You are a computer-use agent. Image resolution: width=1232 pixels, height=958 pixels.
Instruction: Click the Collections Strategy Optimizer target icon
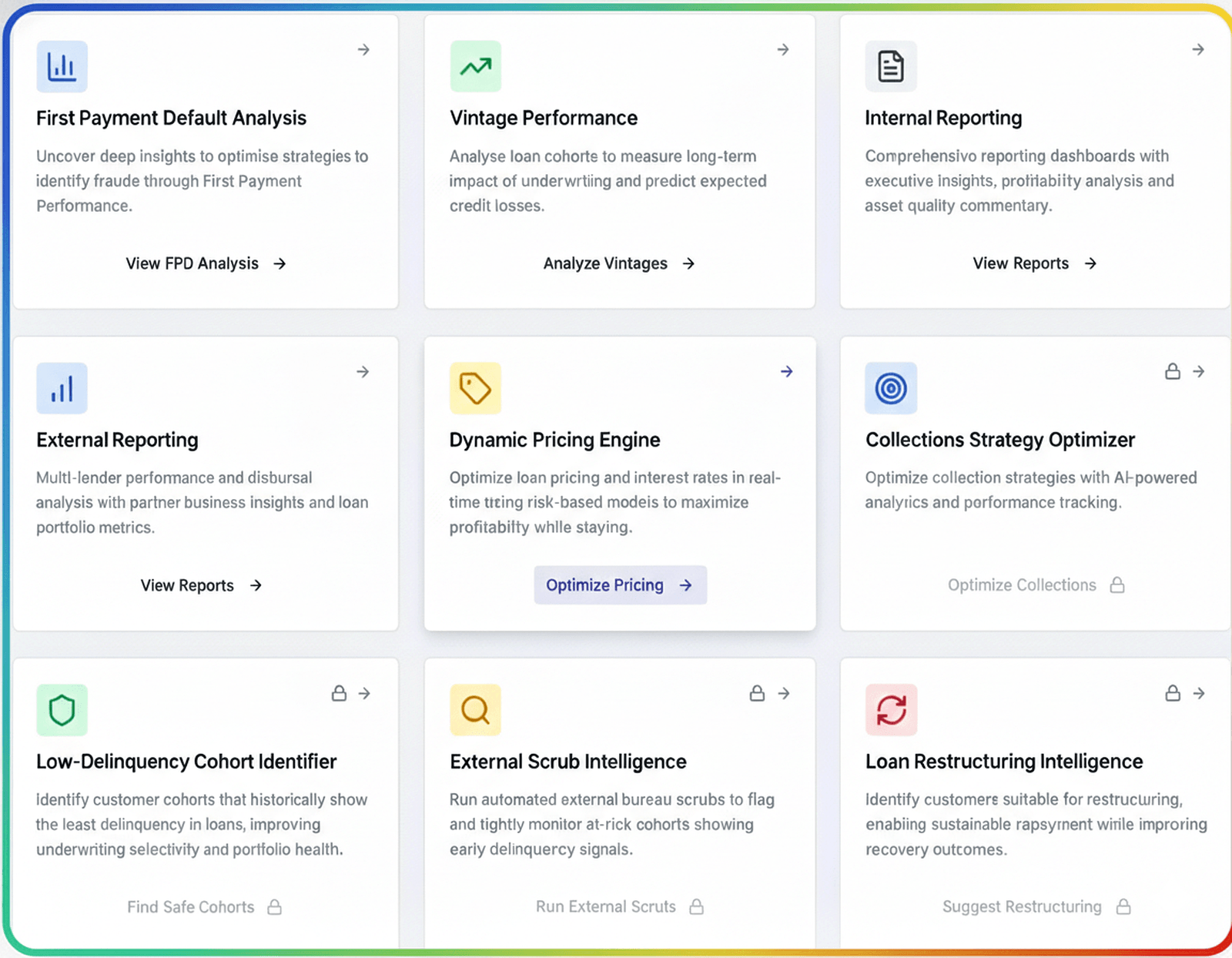[891, 388]
